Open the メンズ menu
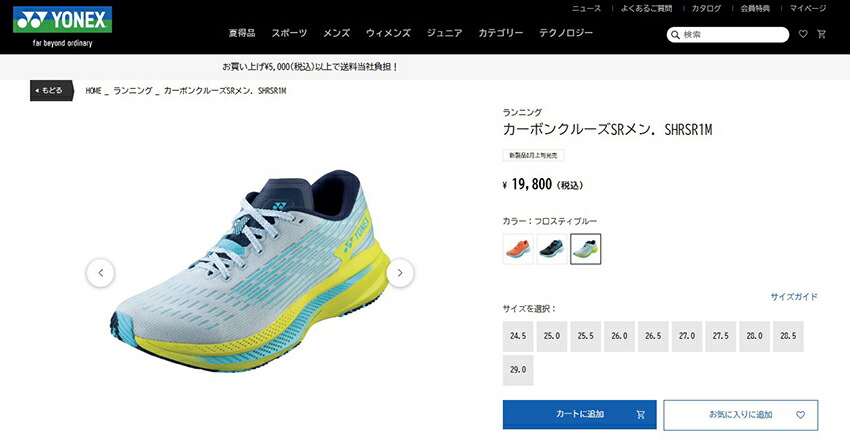 click(x=336, y=33)
